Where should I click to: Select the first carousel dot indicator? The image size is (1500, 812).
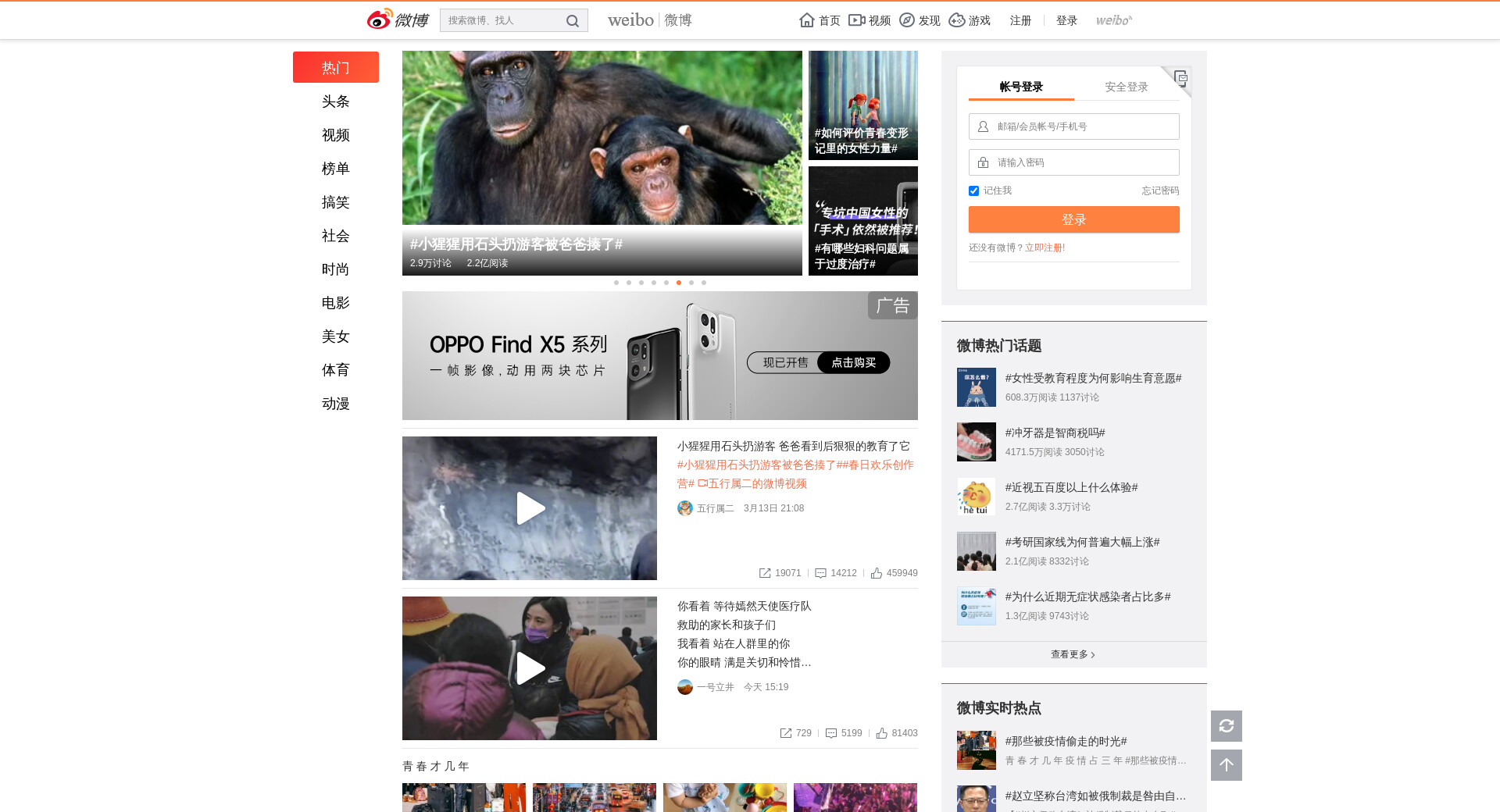coord(616,283)
